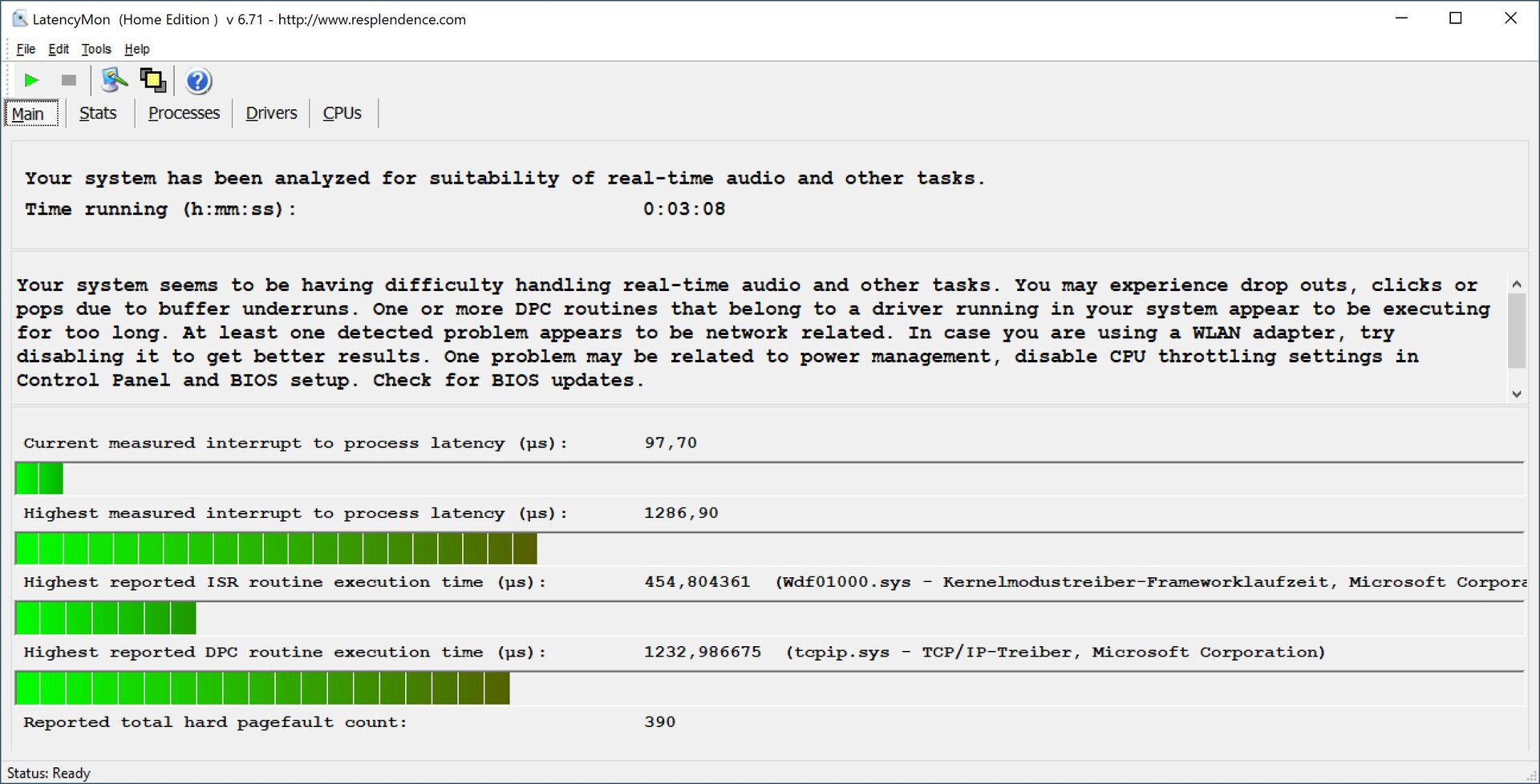Viewport: 1540px width, 784px height.
Task: Click the 'Reported total hard pagefault count' label
Action: tap(215, 722)
